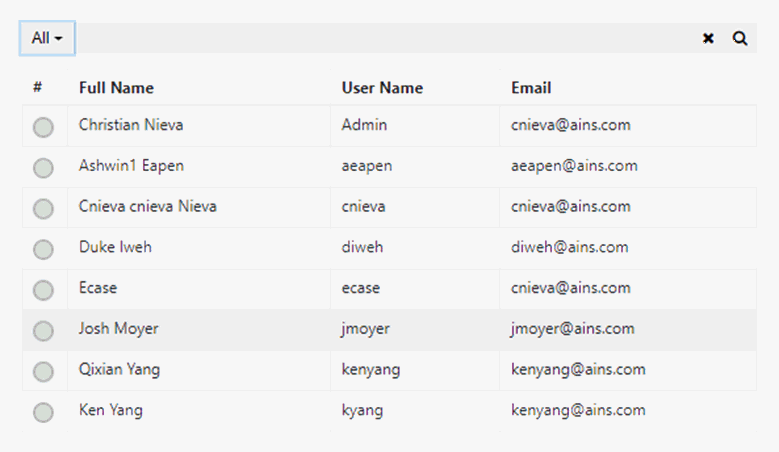Viewport: 779px width, 452px height.
Task: Select the radio button for Ecase
Action: 43,290
